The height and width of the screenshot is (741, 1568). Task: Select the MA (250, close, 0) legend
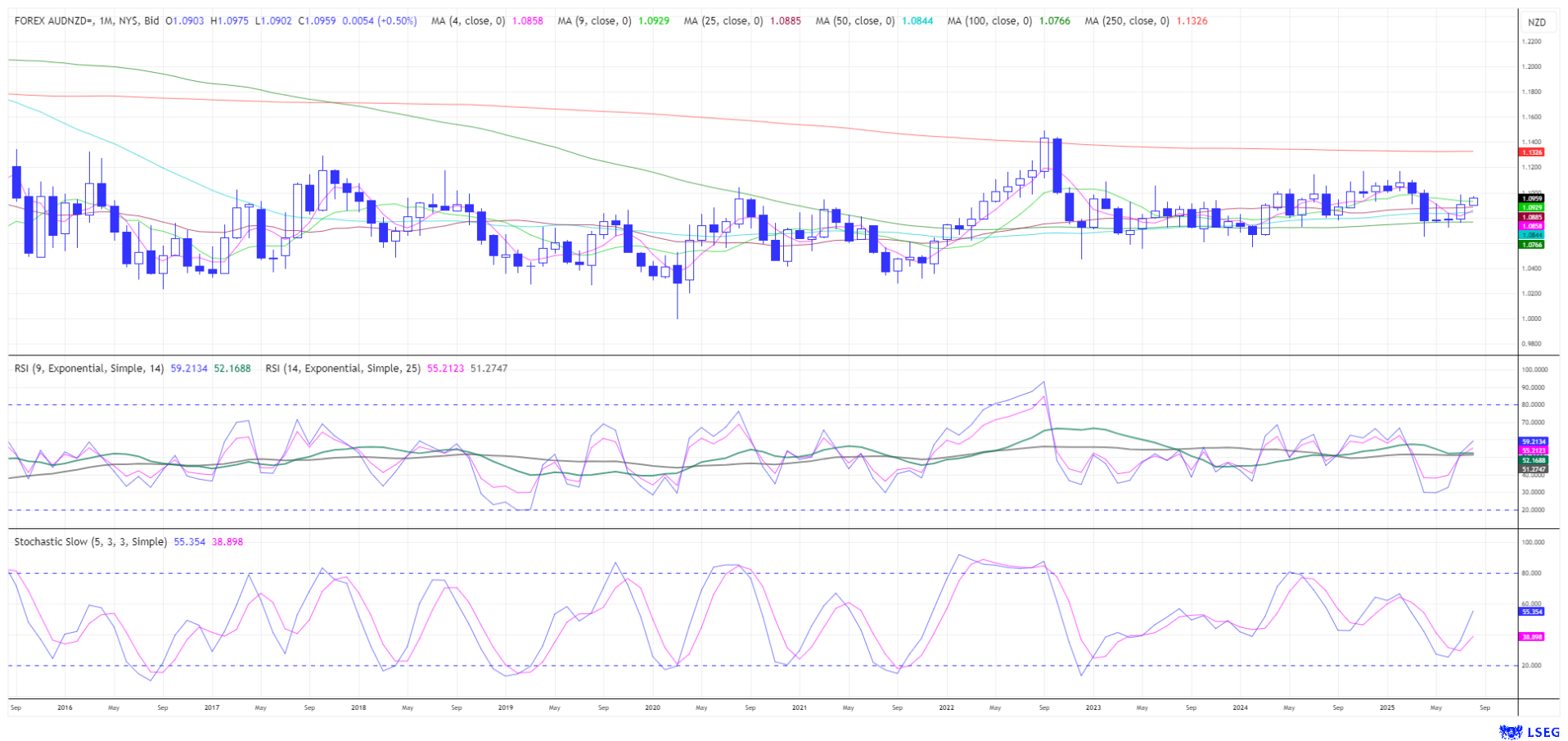1127,20
